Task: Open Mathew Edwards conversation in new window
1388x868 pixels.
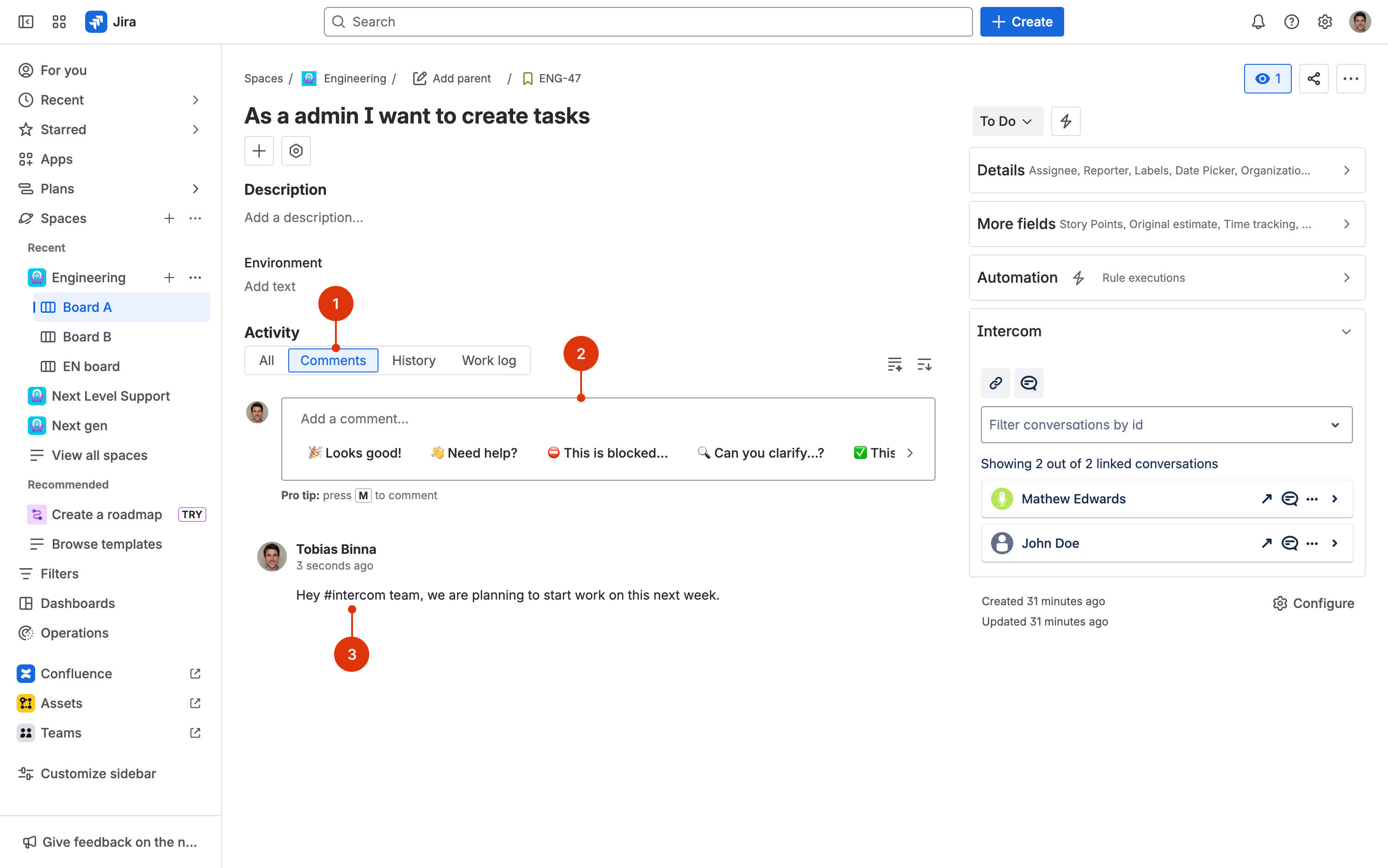Action: 1266,499
